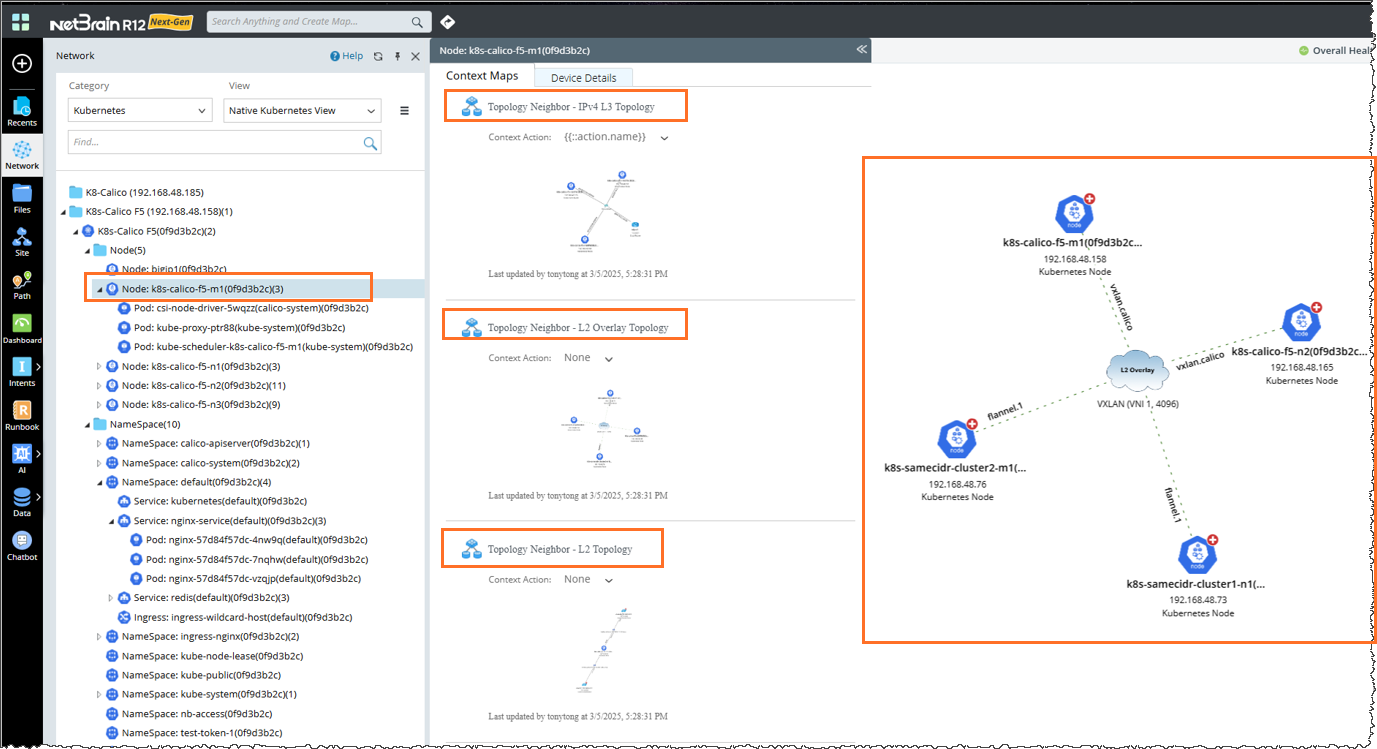This screenshot has width=1377, height=749.
Task: Open Intents in the left sidebar
Action: (21, 372)
